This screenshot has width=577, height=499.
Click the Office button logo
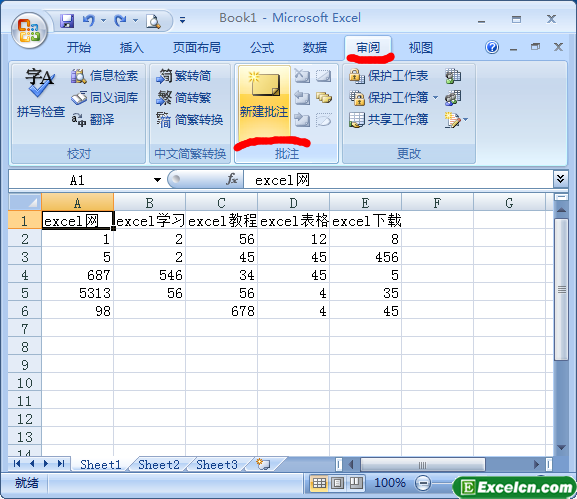click(x=29, y=31)
